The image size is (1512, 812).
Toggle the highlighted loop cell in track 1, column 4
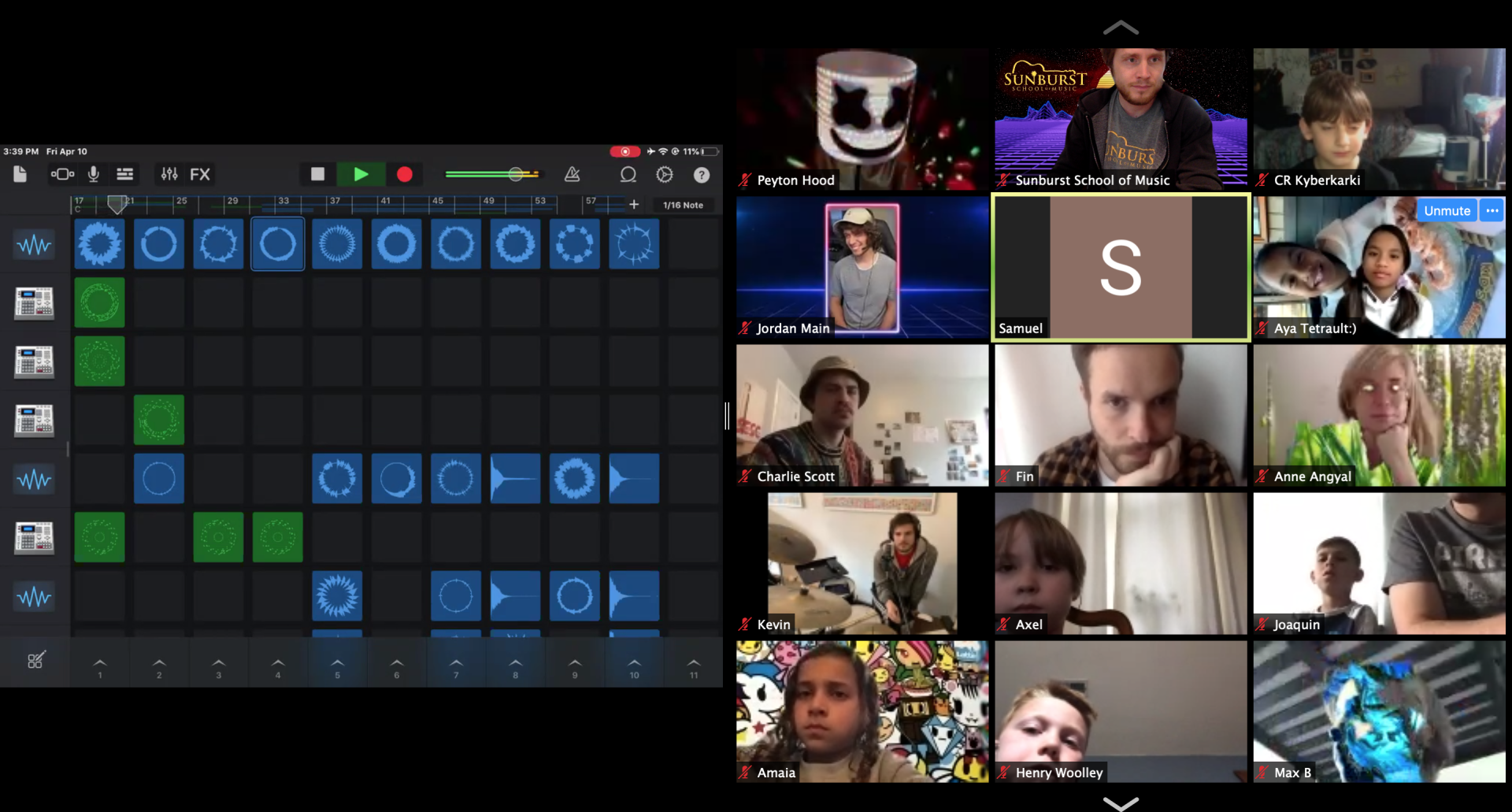tap(278, 244)
